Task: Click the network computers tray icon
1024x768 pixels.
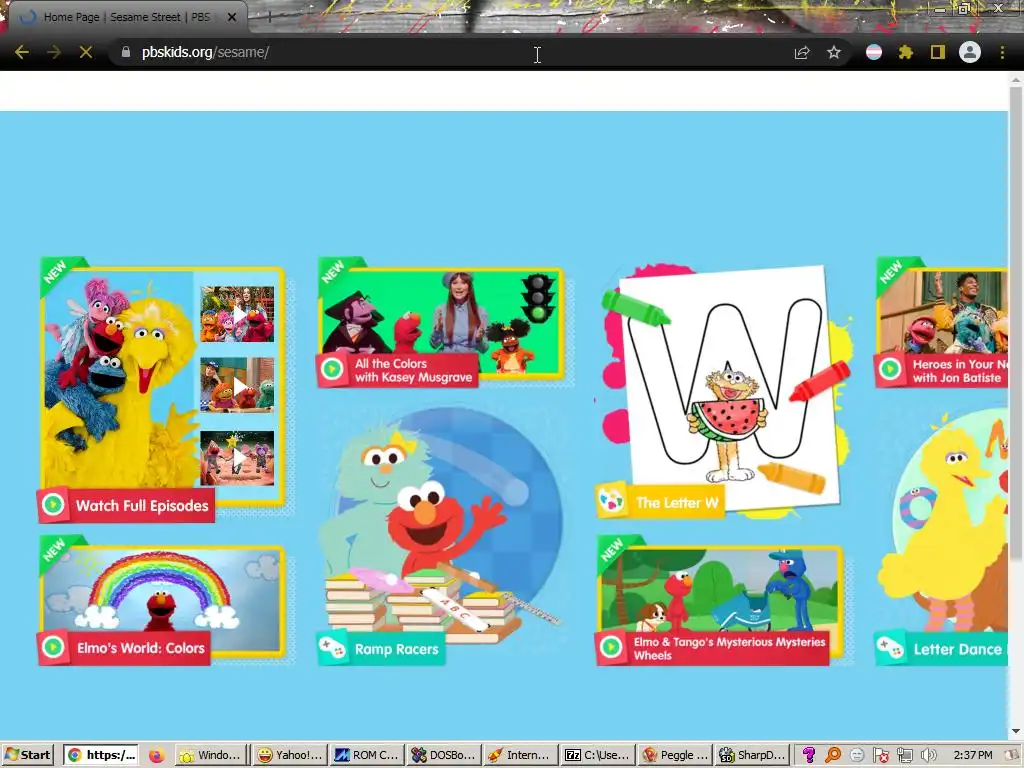Action: click(904, 755)
